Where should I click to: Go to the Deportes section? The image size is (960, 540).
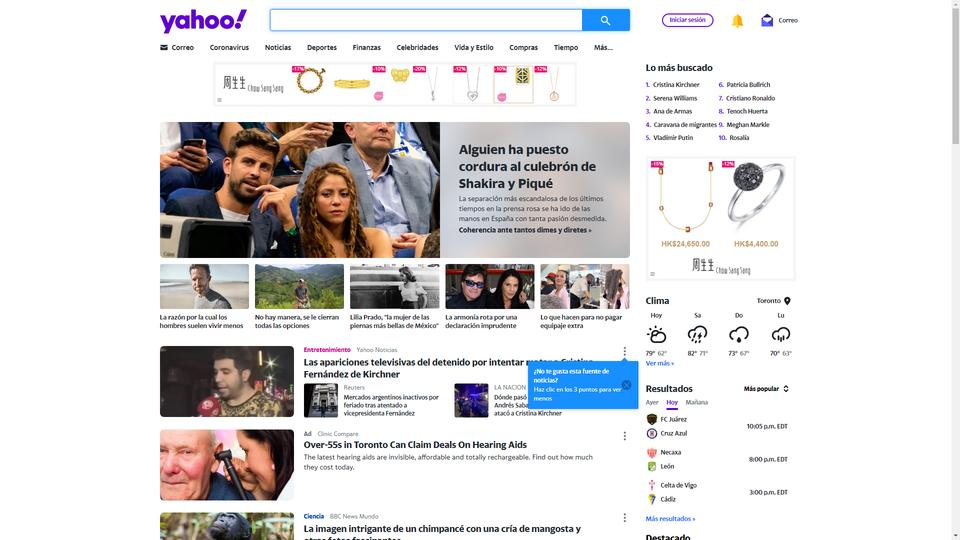[x=321, y=47]
